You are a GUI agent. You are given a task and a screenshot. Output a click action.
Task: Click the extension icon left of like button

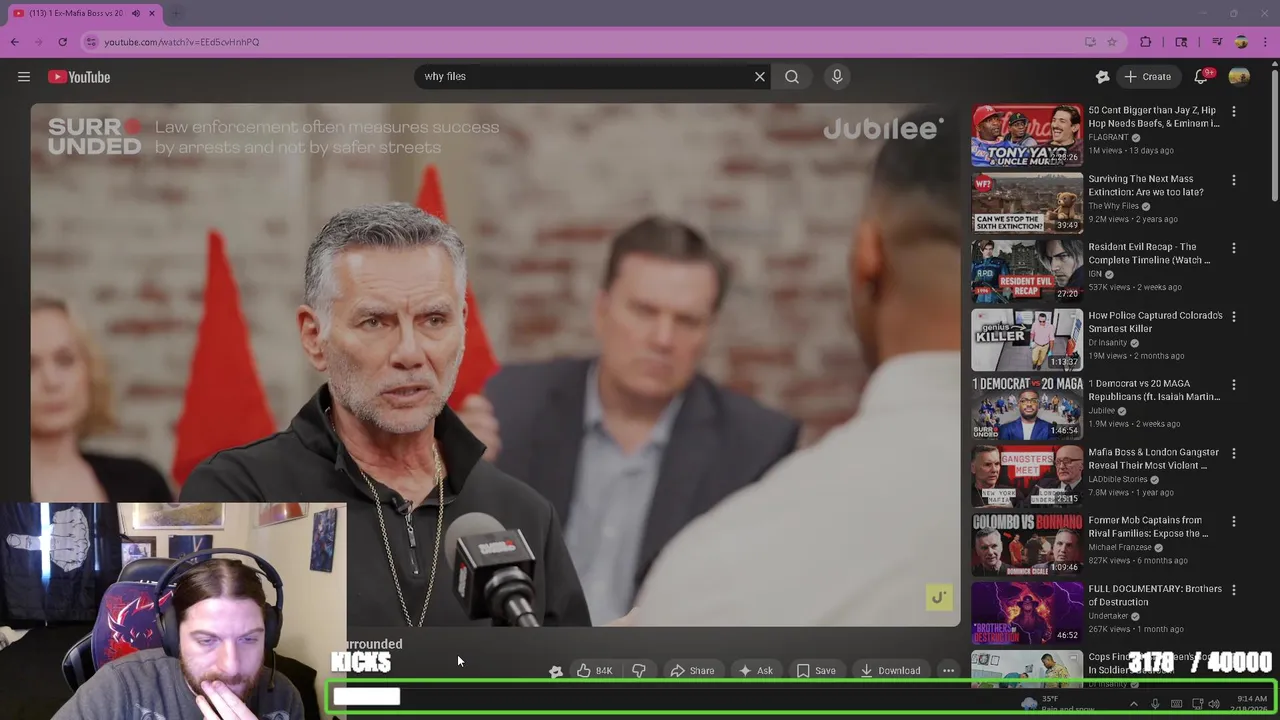556,671
